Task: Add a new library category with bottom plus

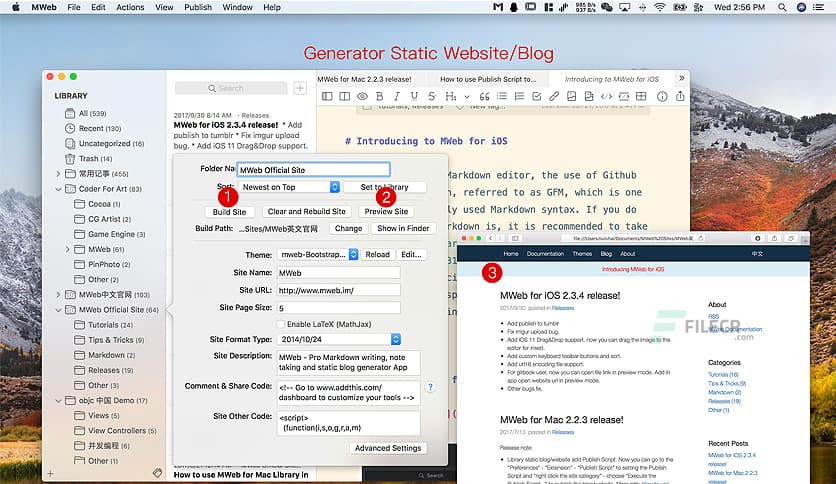Action: click(50, 473)
